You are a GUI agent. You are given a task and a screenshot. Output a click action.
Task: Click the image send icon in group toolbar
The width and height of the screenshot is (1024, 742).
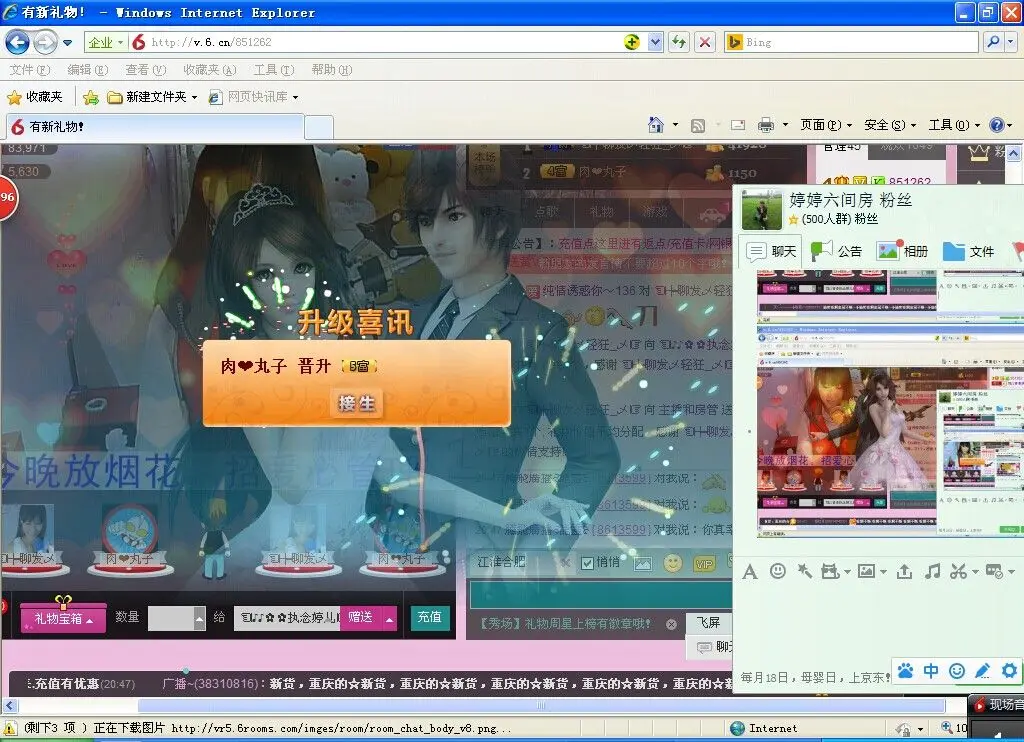coord(867,572)
